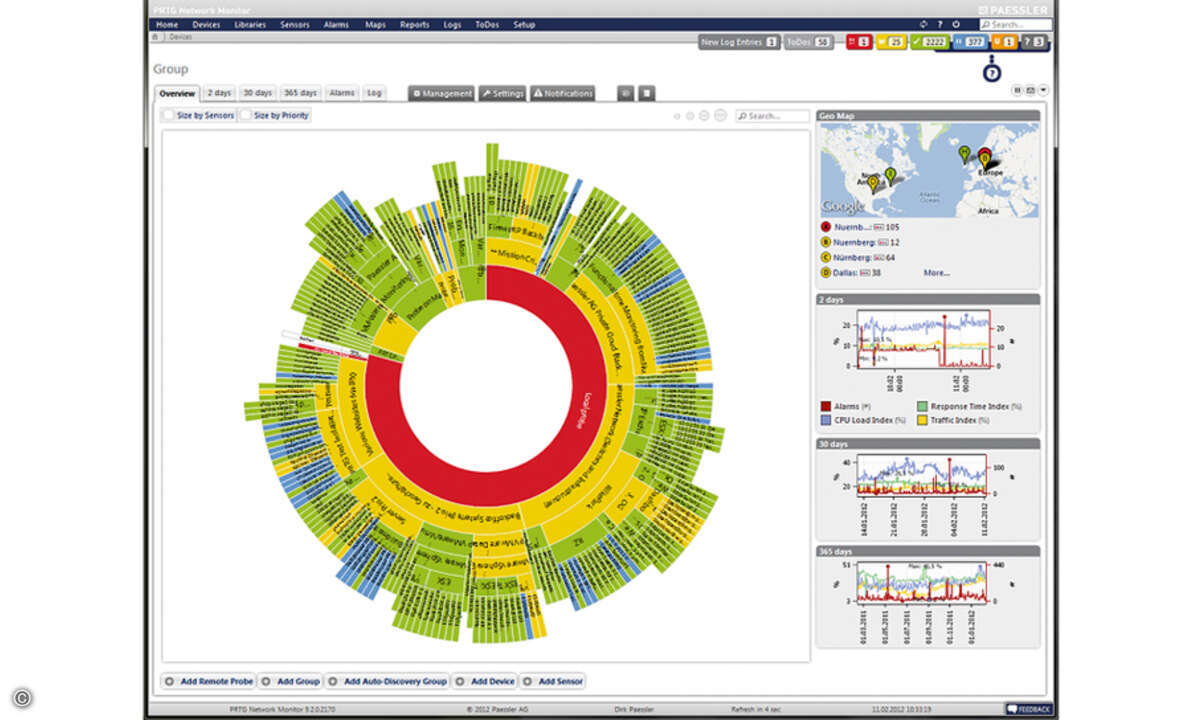Click the blue paused sensors badge 377
Screen dimensions: 1200x720
tap(969, 42)
